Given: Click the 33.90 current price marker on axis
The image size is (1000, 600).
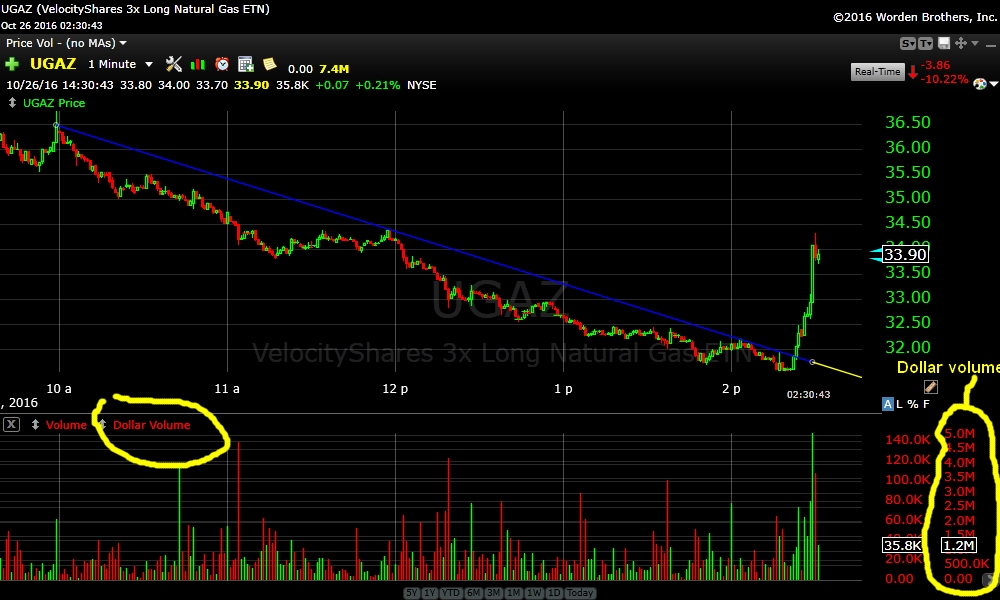Looking at the screenshot, I should pos(905,254).
